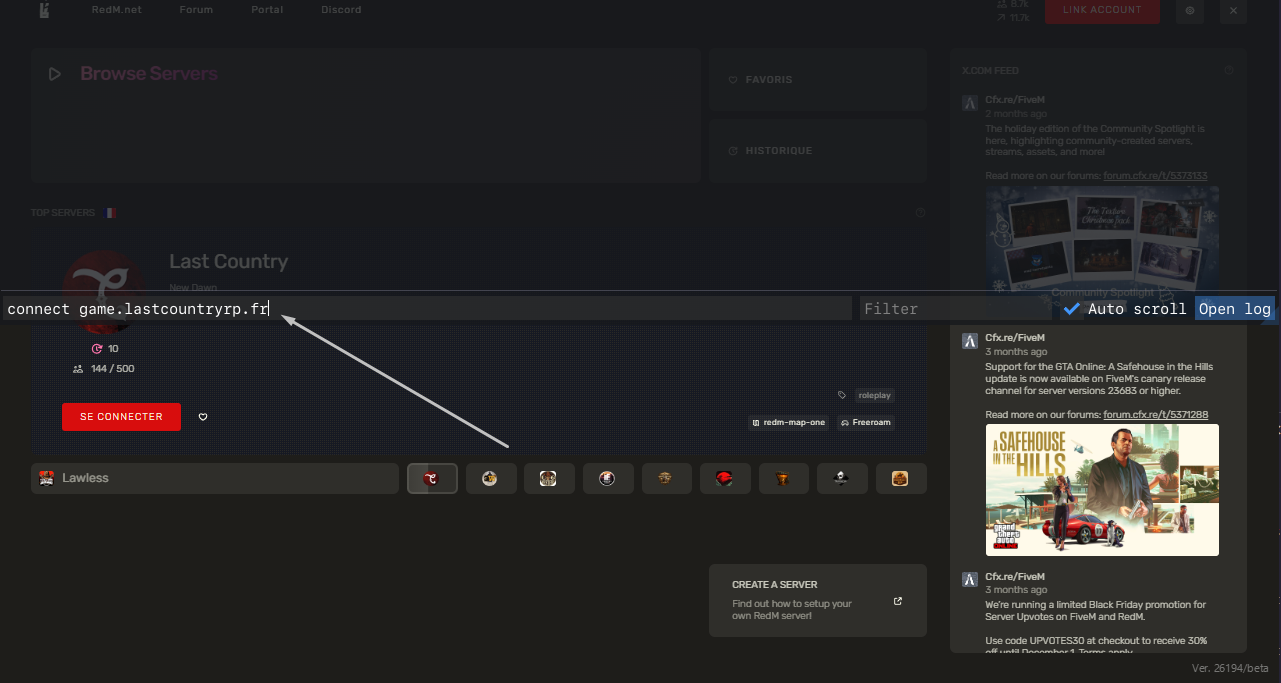Image resolution: width=1281 pixels, height=683 pixels.
Task: Open the Forum menu item
Action: click(196, 10)
